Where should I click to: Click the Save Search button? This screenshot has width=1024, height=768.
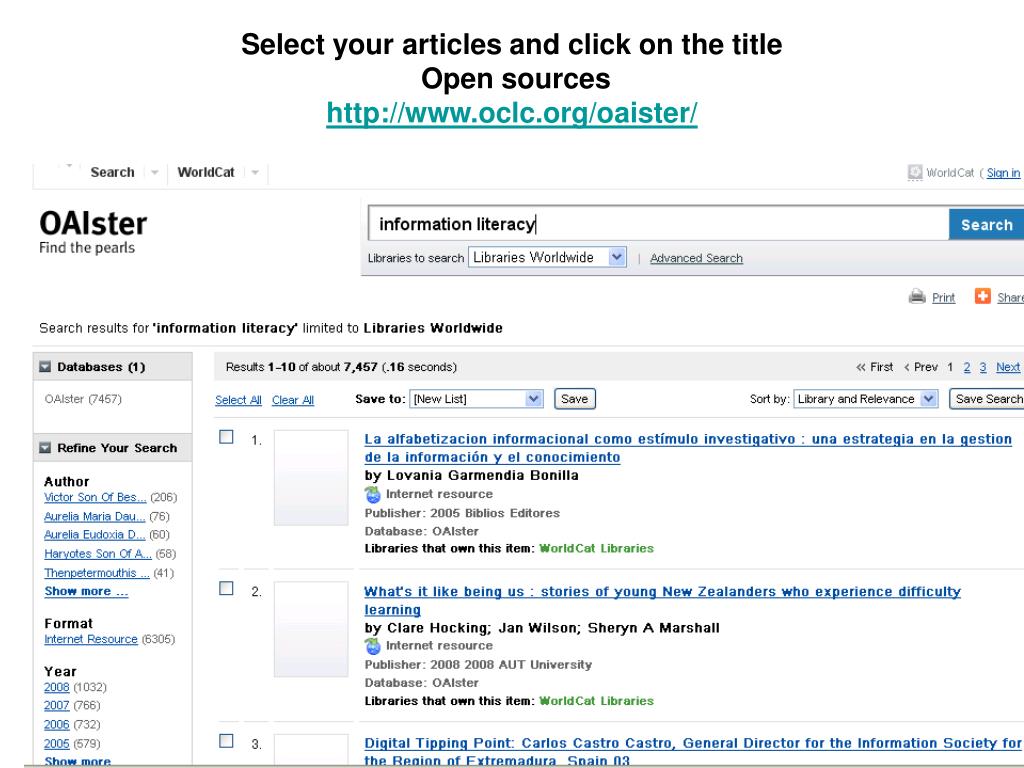tap(986, 399)
